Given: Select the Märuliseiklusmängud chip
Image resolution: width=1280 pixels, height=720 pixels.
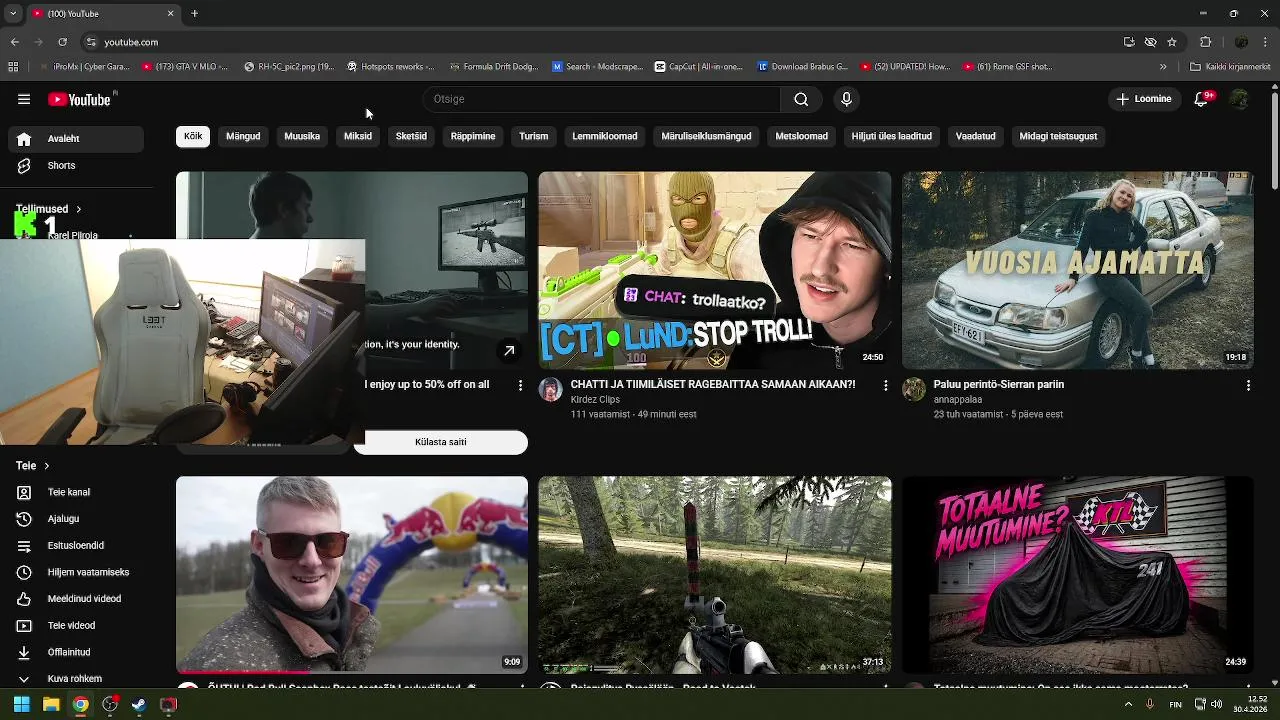Looking at the screenshot, I should pos(706,136).
